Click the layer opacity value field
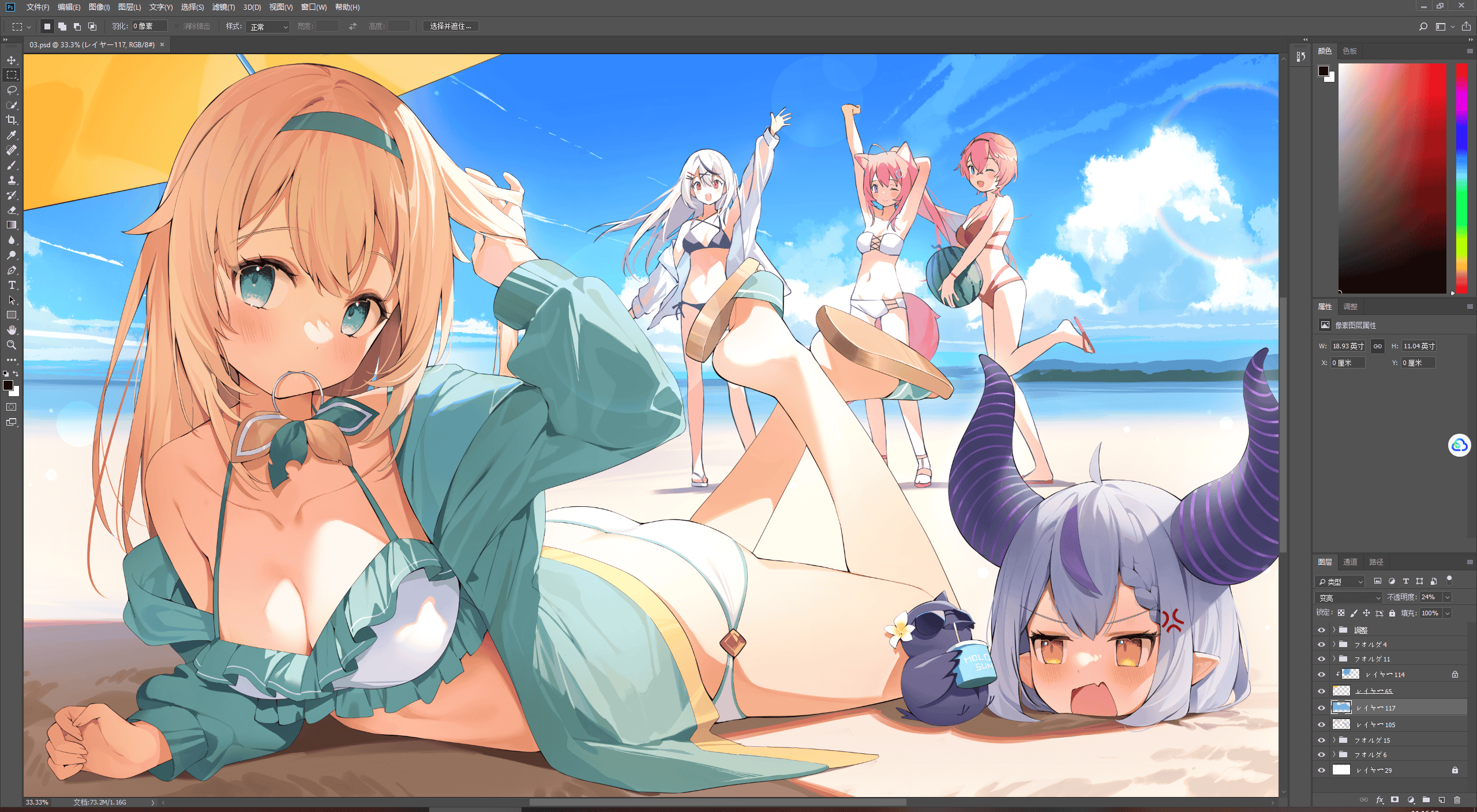This screenshot has height=812, width=1477. 1430,597
